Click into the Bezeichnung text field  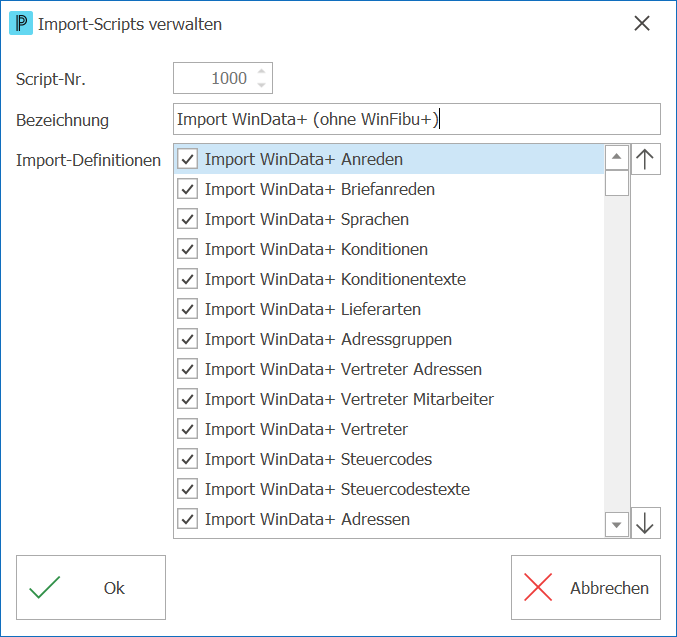tap(417, 119)
